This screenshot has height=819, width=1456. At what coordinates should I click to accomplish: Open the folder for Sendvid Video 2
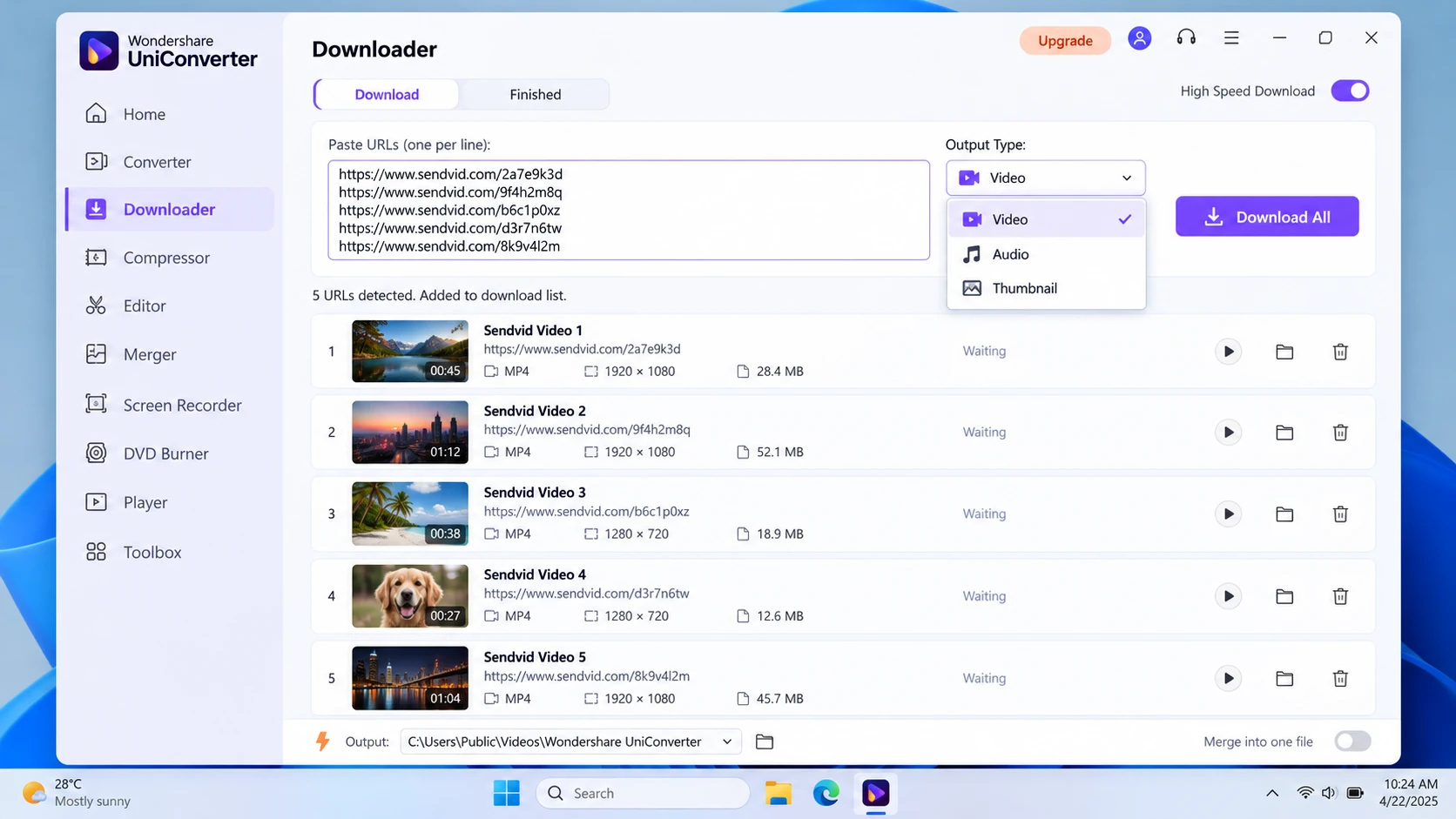click(x=1284, y=433)
